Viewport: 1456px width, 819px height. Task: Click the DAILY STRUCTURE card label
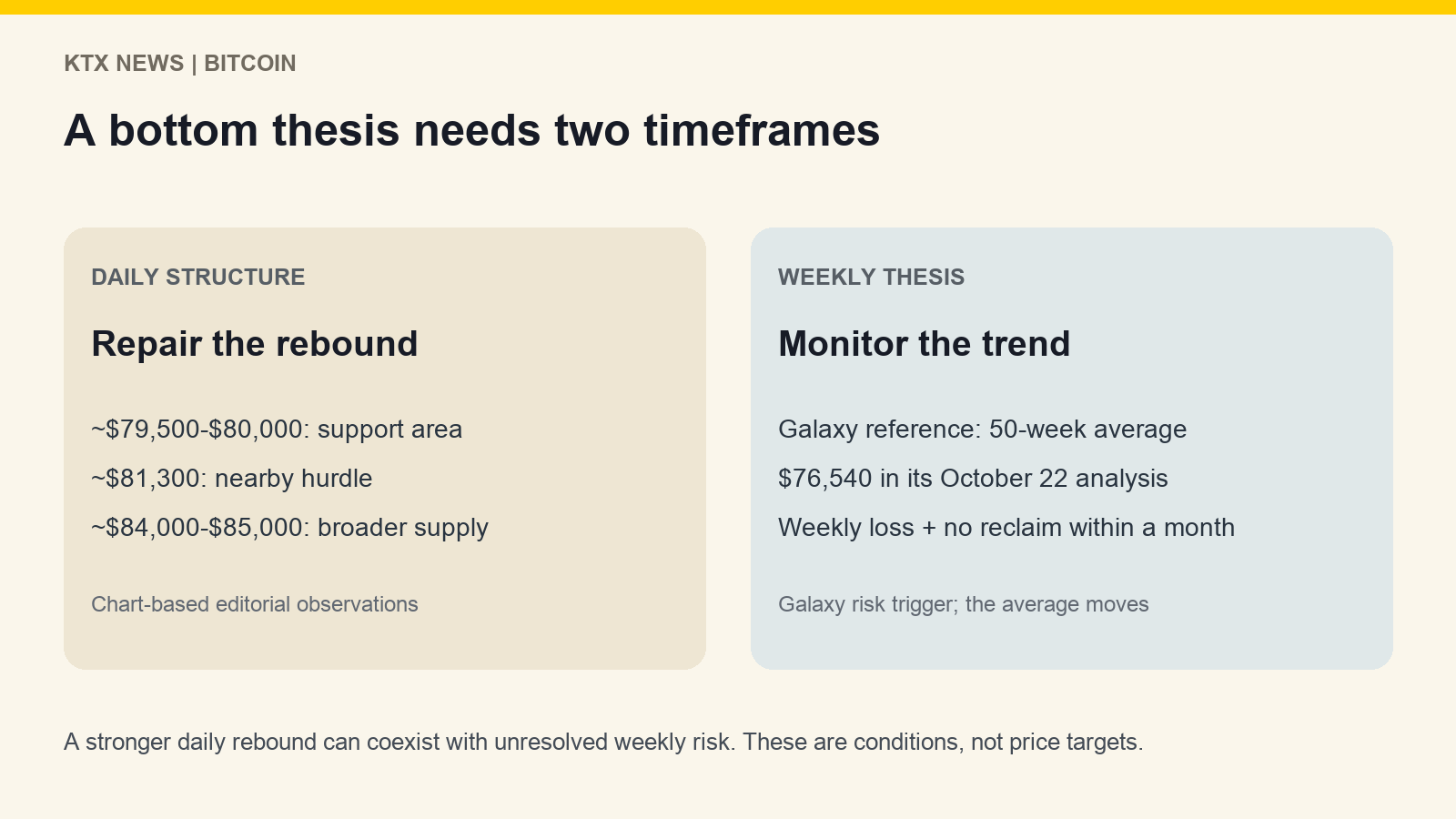(x=198, y=278)
